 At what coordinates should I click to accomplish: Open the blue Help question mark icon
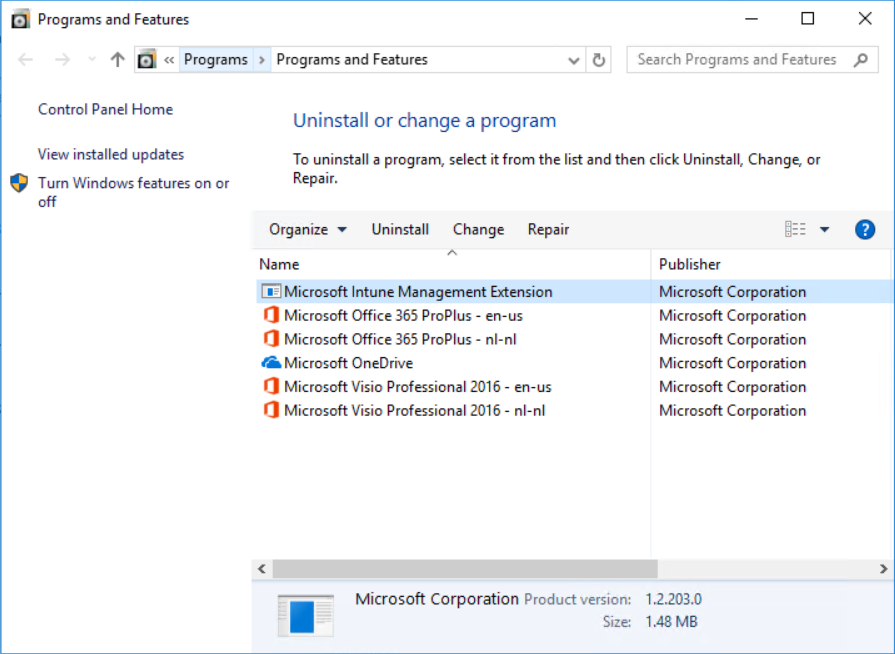point(864,229)
